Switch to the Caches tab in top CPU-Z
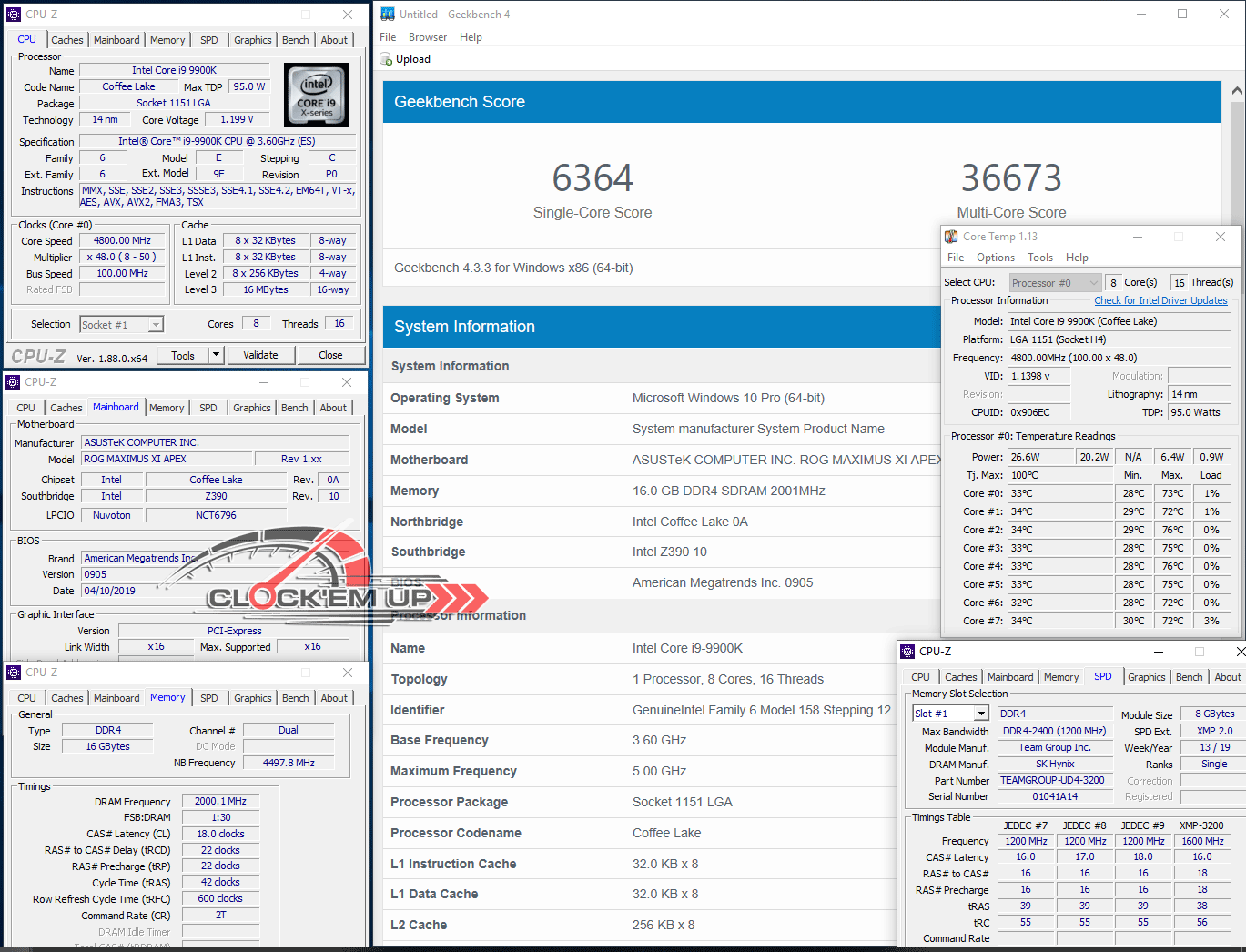This screenshot has height=952, width=1246. point(67,40)
